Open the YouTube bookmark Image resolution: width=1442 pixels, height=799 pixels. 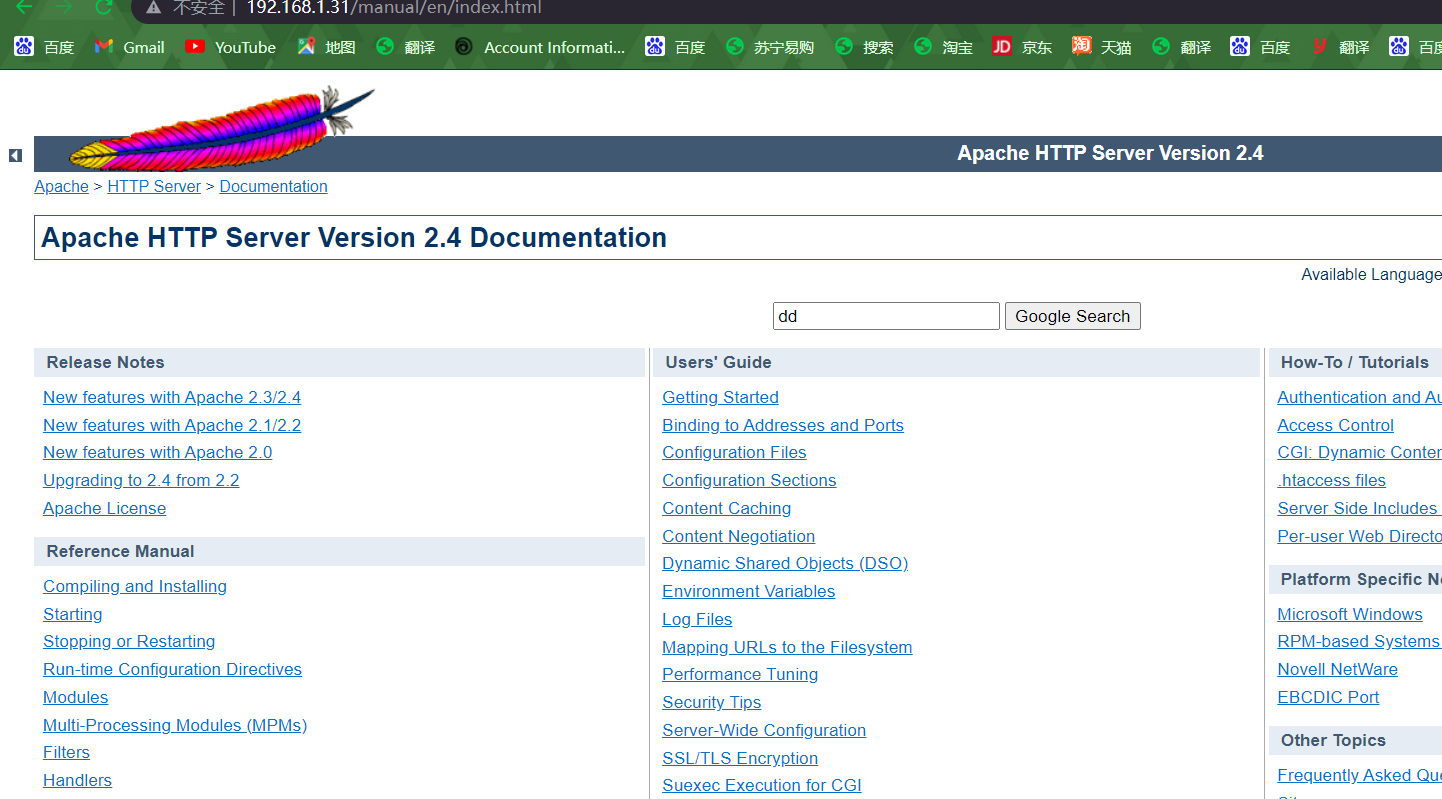231,47
